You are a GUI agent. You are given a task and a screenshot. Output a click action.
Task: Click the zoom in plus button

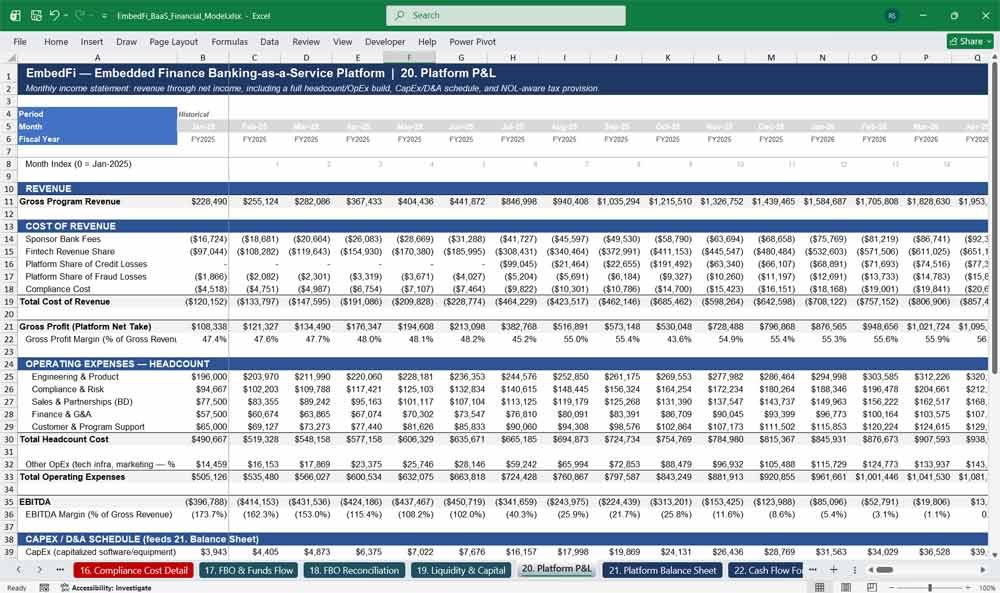[x=968, y=587]
